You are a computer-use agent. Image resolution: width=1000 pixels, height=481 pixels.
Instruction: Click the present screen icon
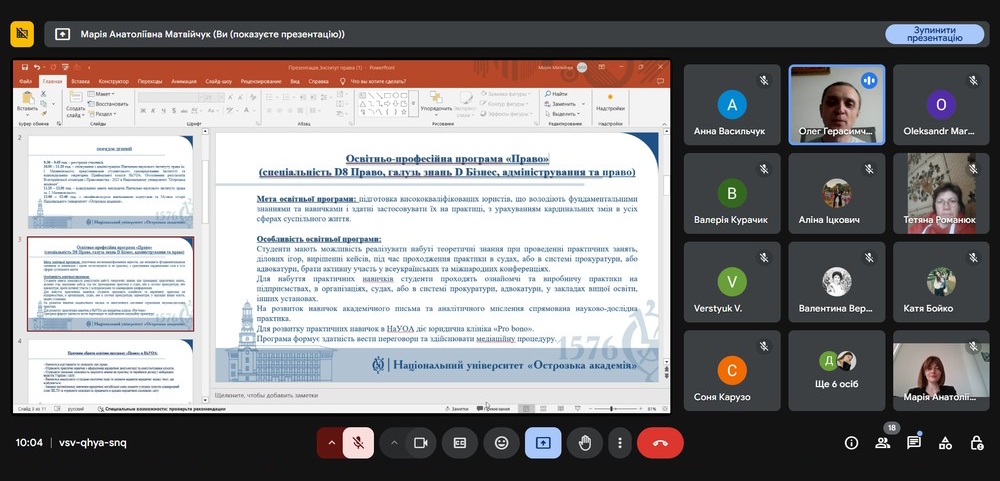(x=543, y=443)
